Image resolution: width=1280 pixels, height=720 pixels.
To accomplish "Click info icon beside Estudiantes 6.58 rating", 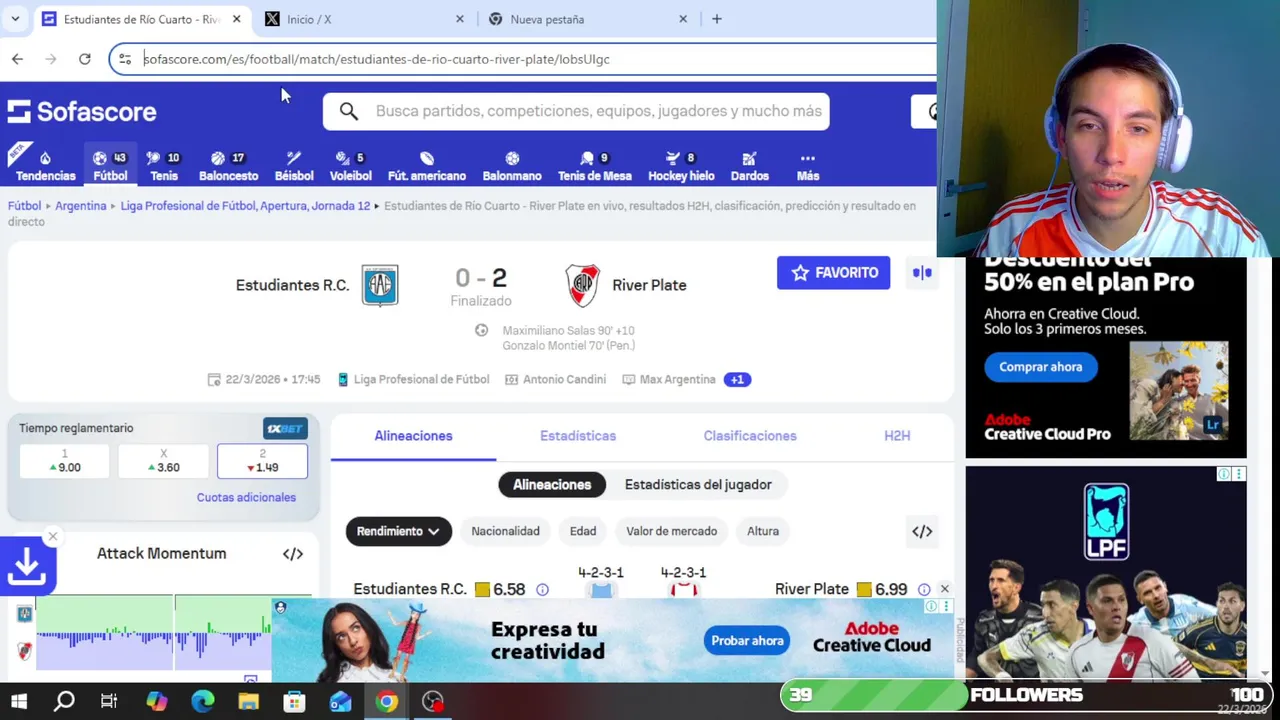I will pos(542,590).
